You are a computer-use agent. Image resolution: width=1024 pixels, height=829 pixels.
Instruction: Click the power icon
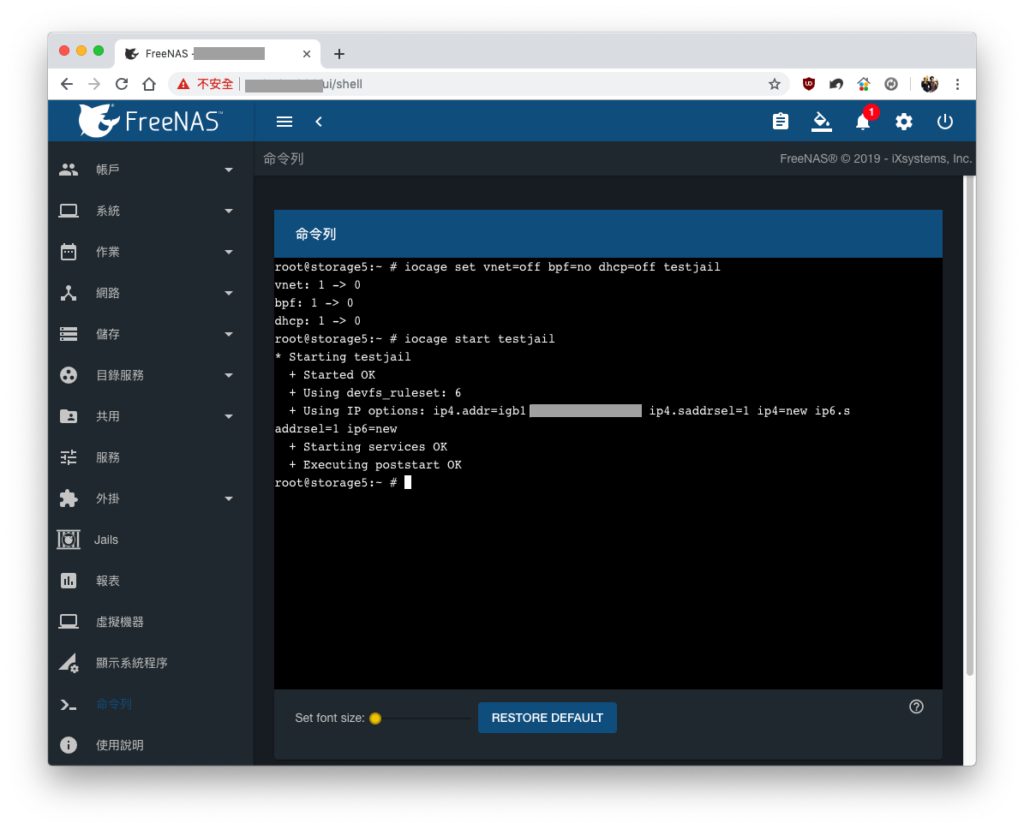coord(944,122)
